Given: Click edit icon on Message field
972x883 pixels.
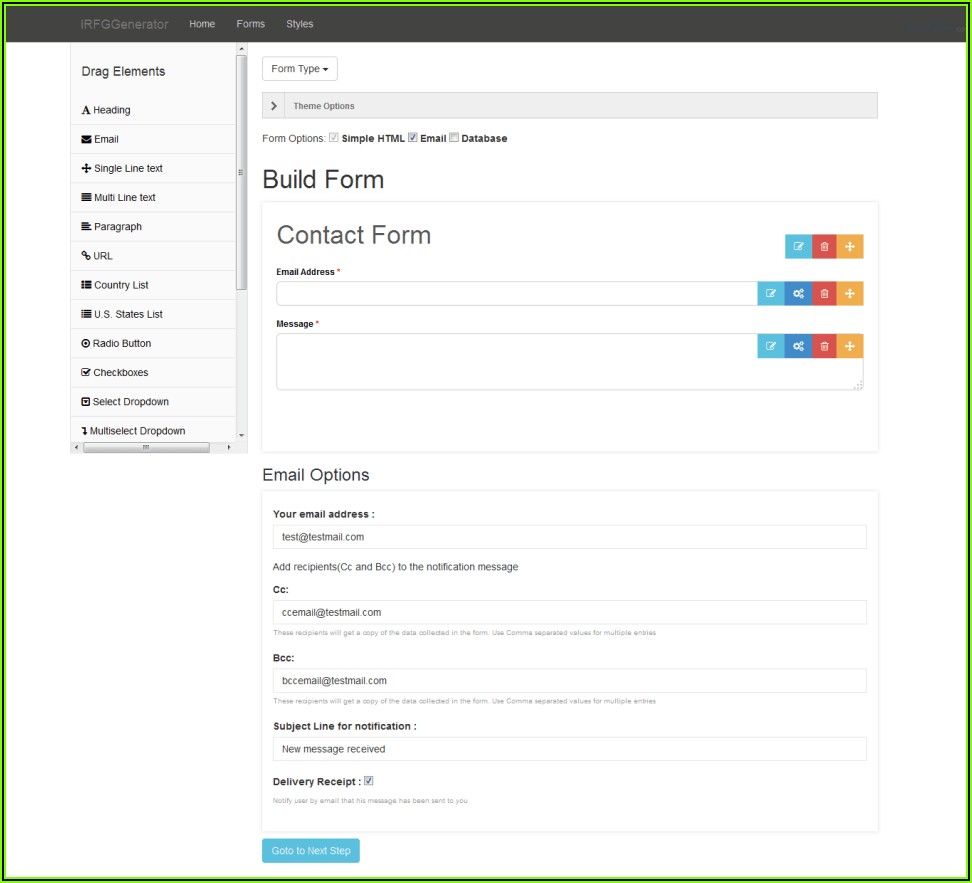Looking at the screenshot, I should (x=771, y=346).
